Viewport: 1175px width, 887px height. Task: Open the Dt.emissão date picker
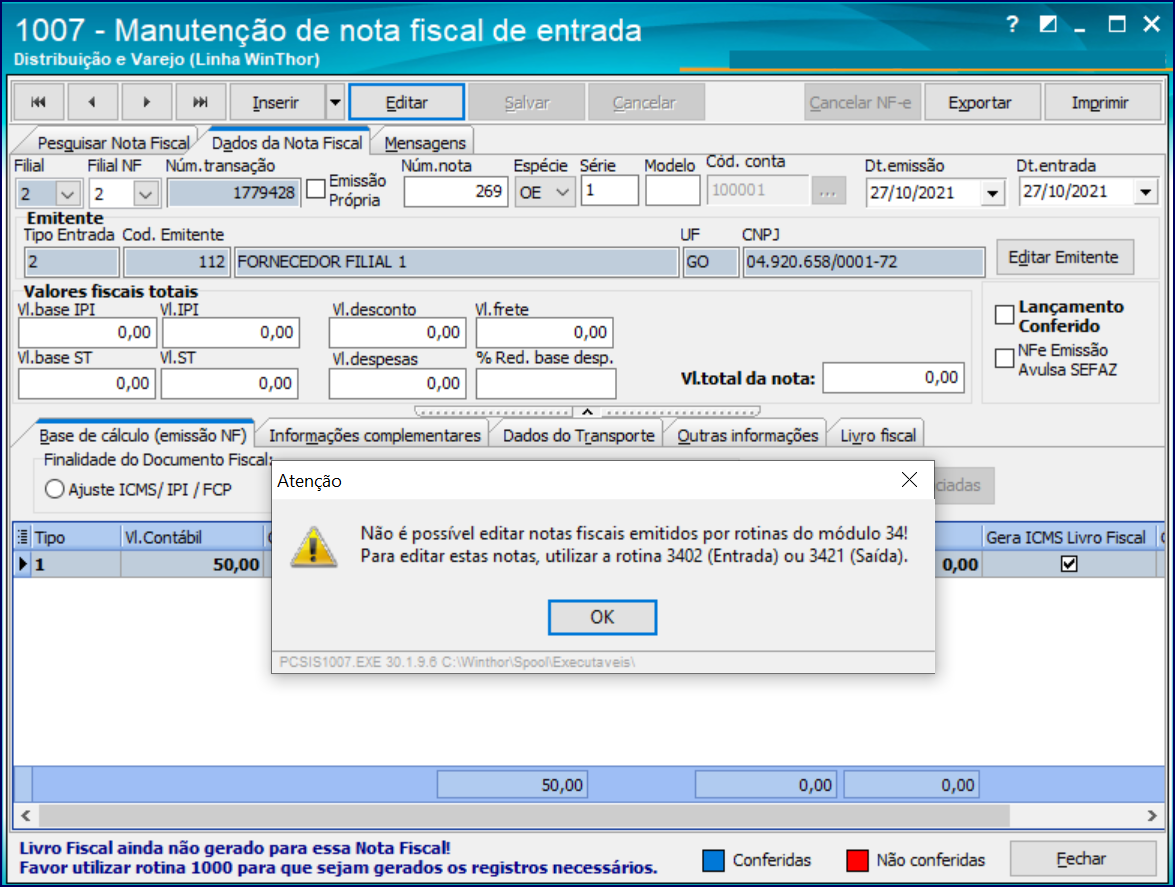pos(992,193)
